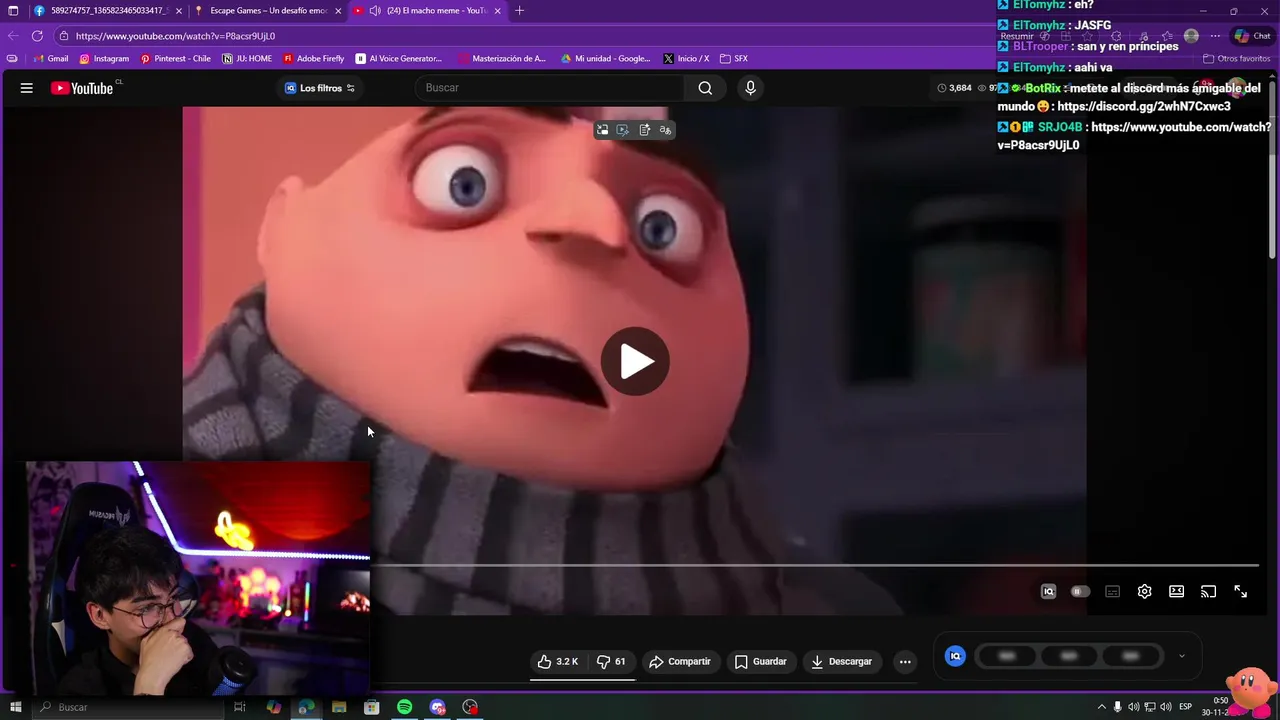Click the video progress bar

click(816, 565)
